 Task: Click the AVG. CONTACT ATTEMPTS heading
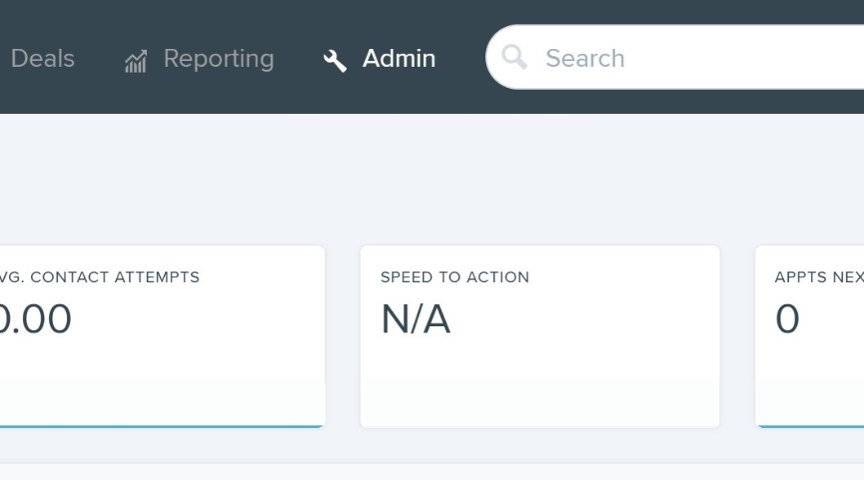click(100, 277)
